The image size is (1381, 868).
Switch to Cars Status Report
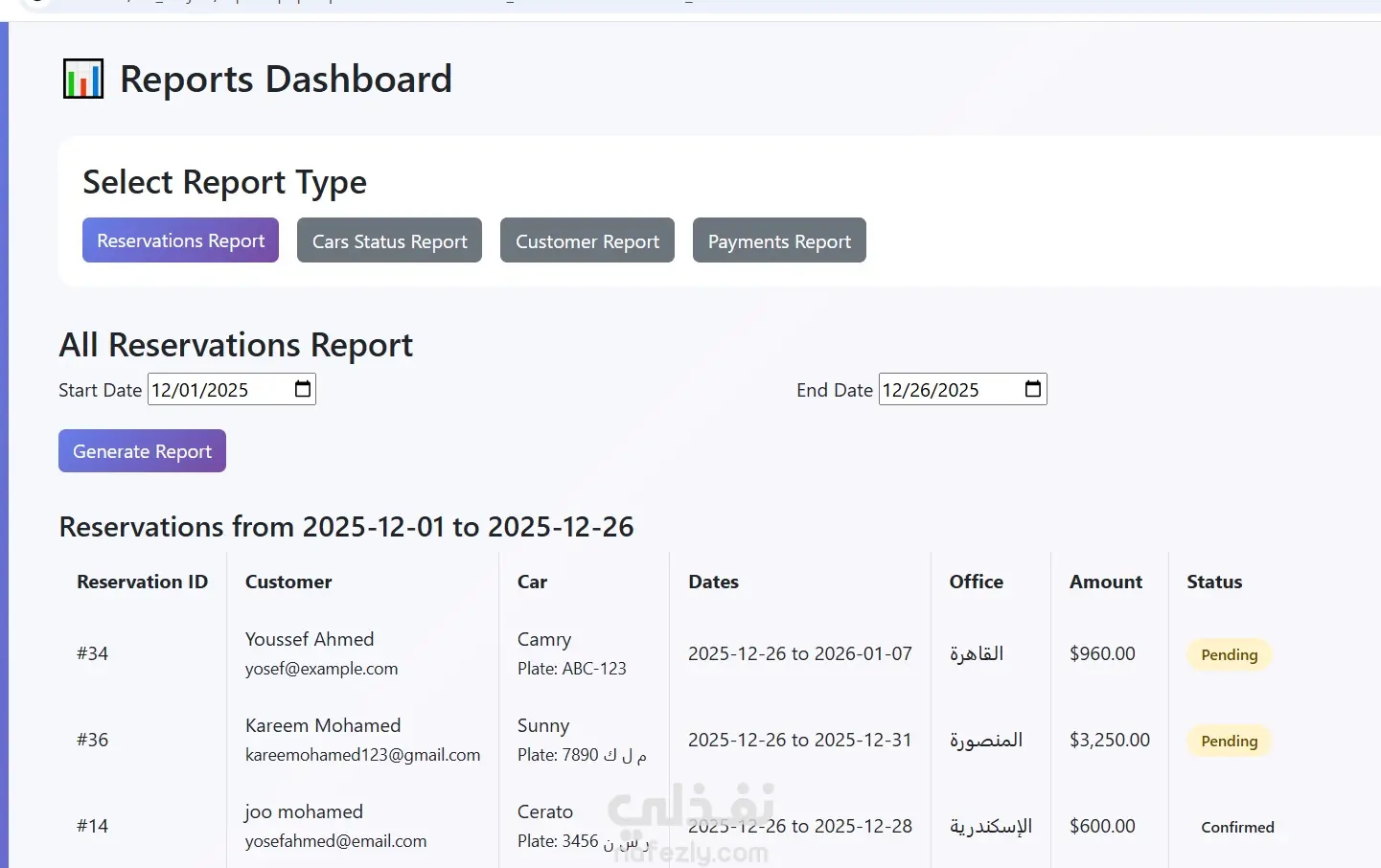(389, 240)
